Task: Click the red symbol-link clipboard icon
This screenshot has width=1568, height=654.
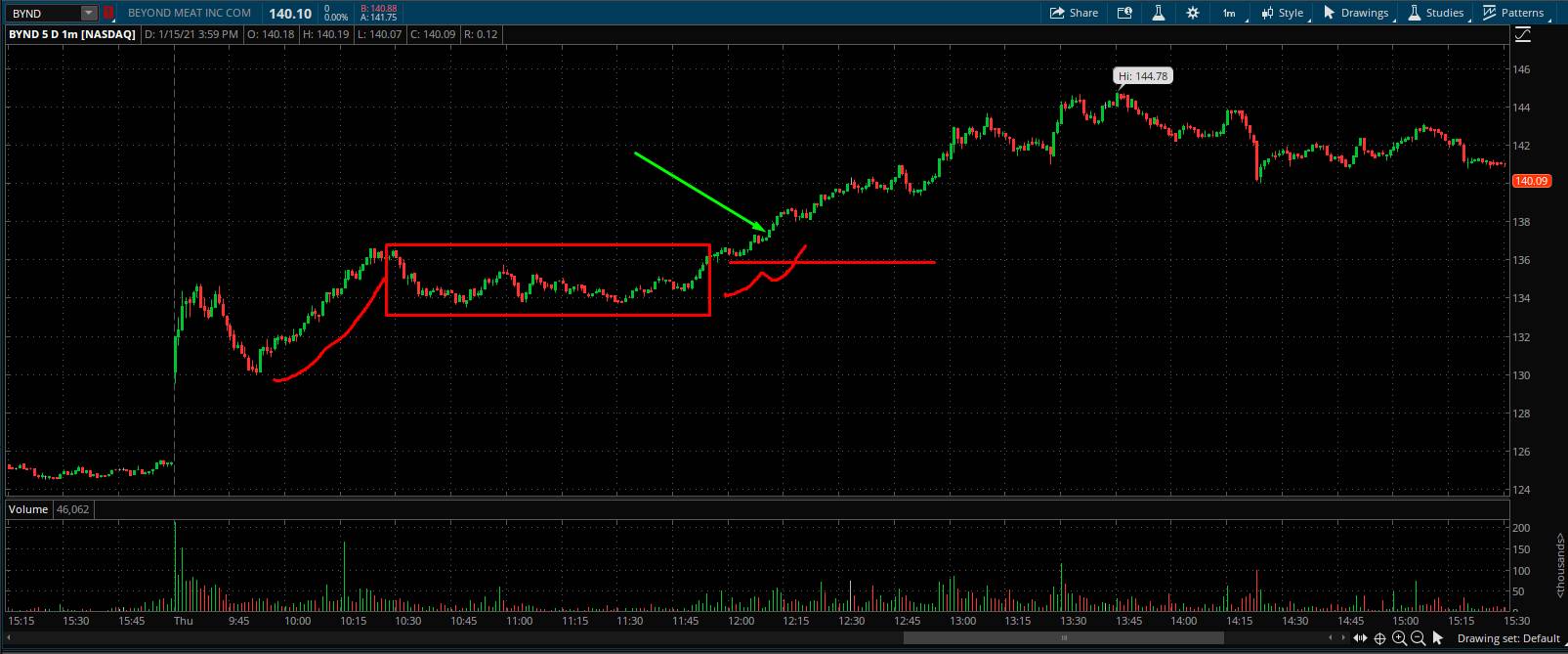Action: 108,14
